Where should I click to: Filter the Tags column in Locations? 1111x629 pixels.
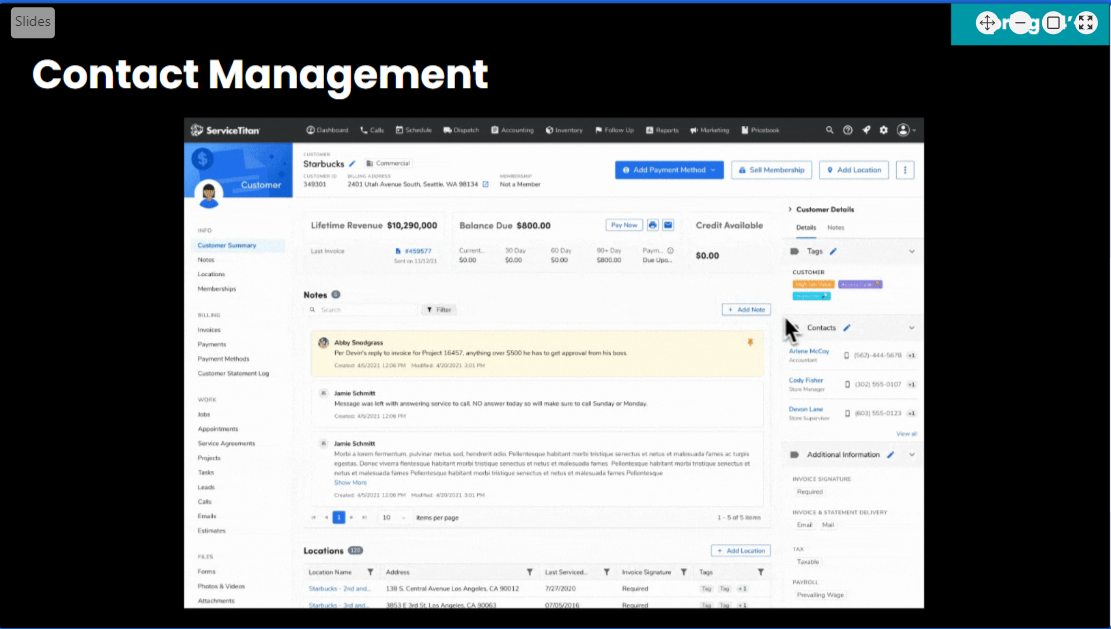tap(760, 572)
